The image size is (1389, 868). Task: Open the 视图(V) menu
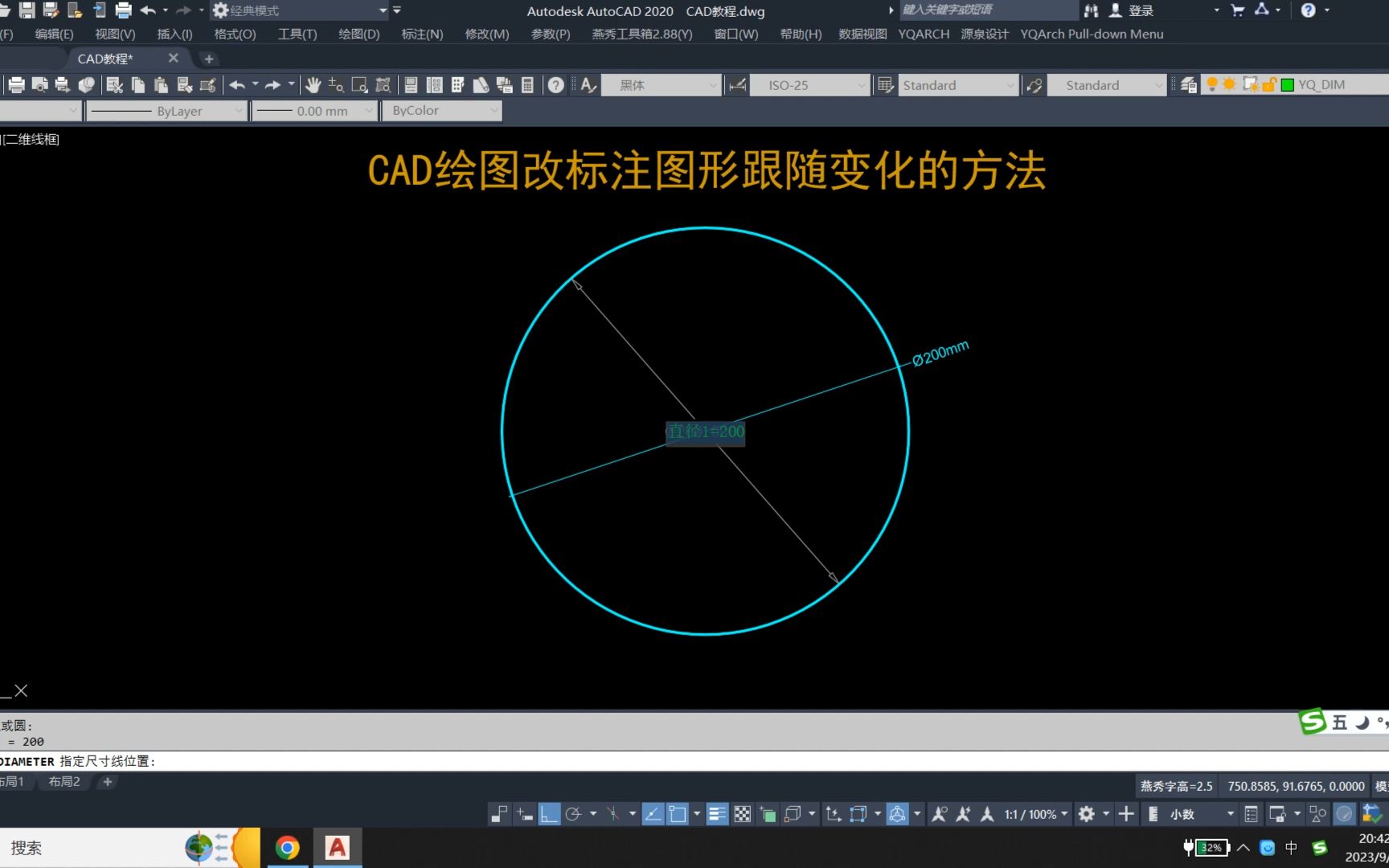pos(115,34)
